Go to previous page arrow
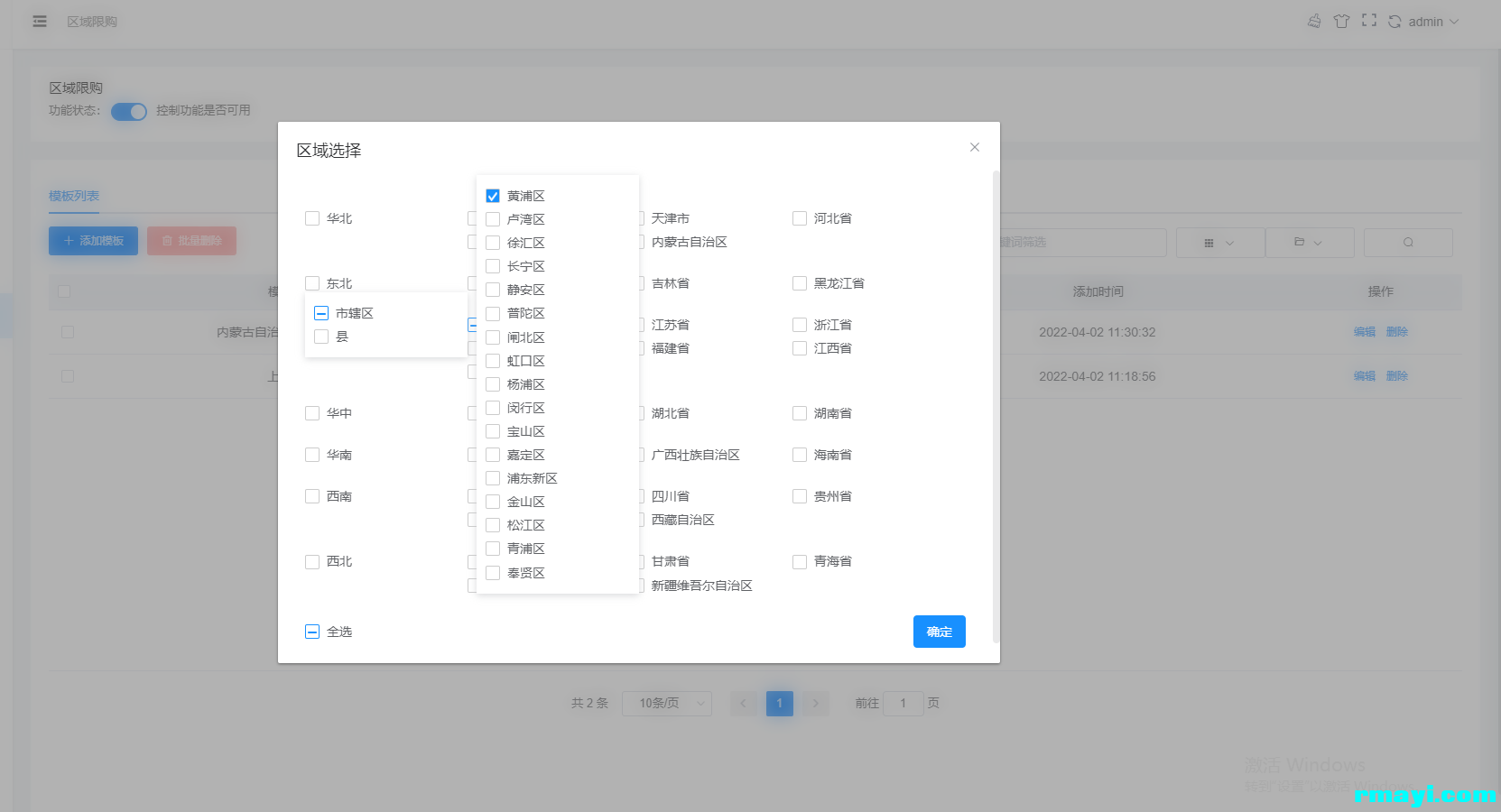The height and width of the screenshot is (812, 1501). [x=744, y=703]
